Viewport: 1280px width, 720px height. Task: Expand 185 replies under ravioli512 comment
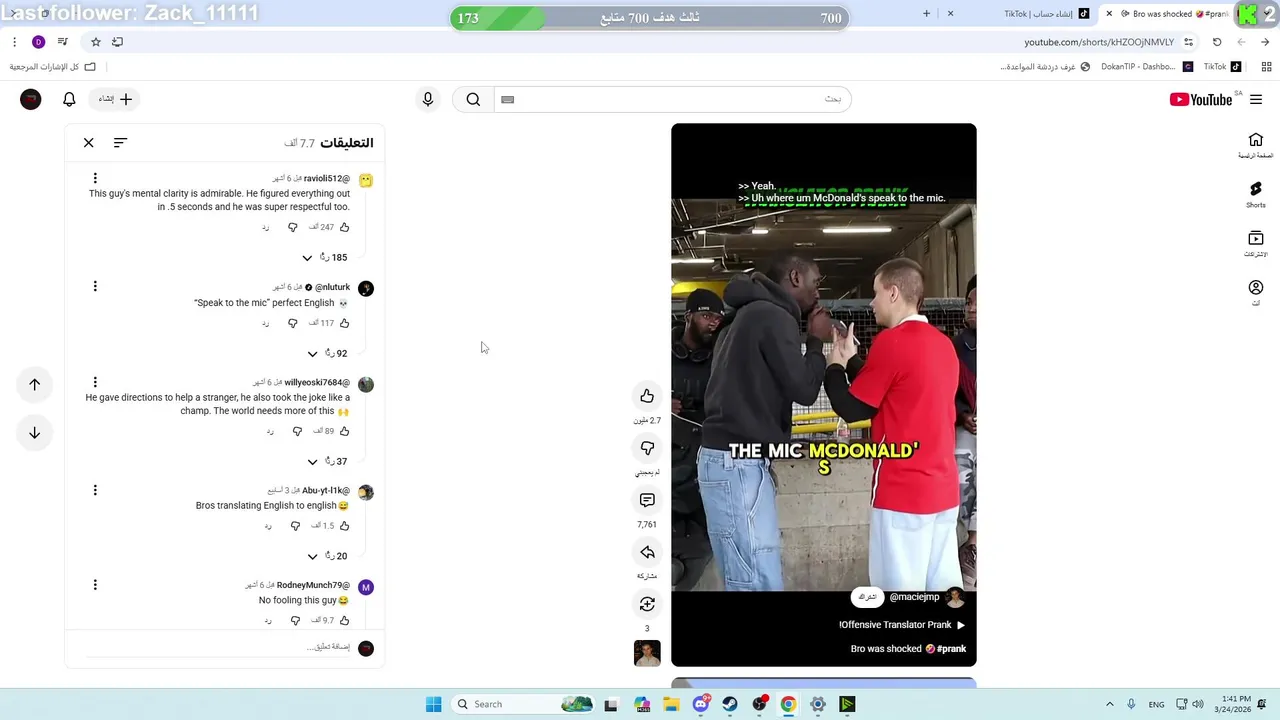point(325,258)
